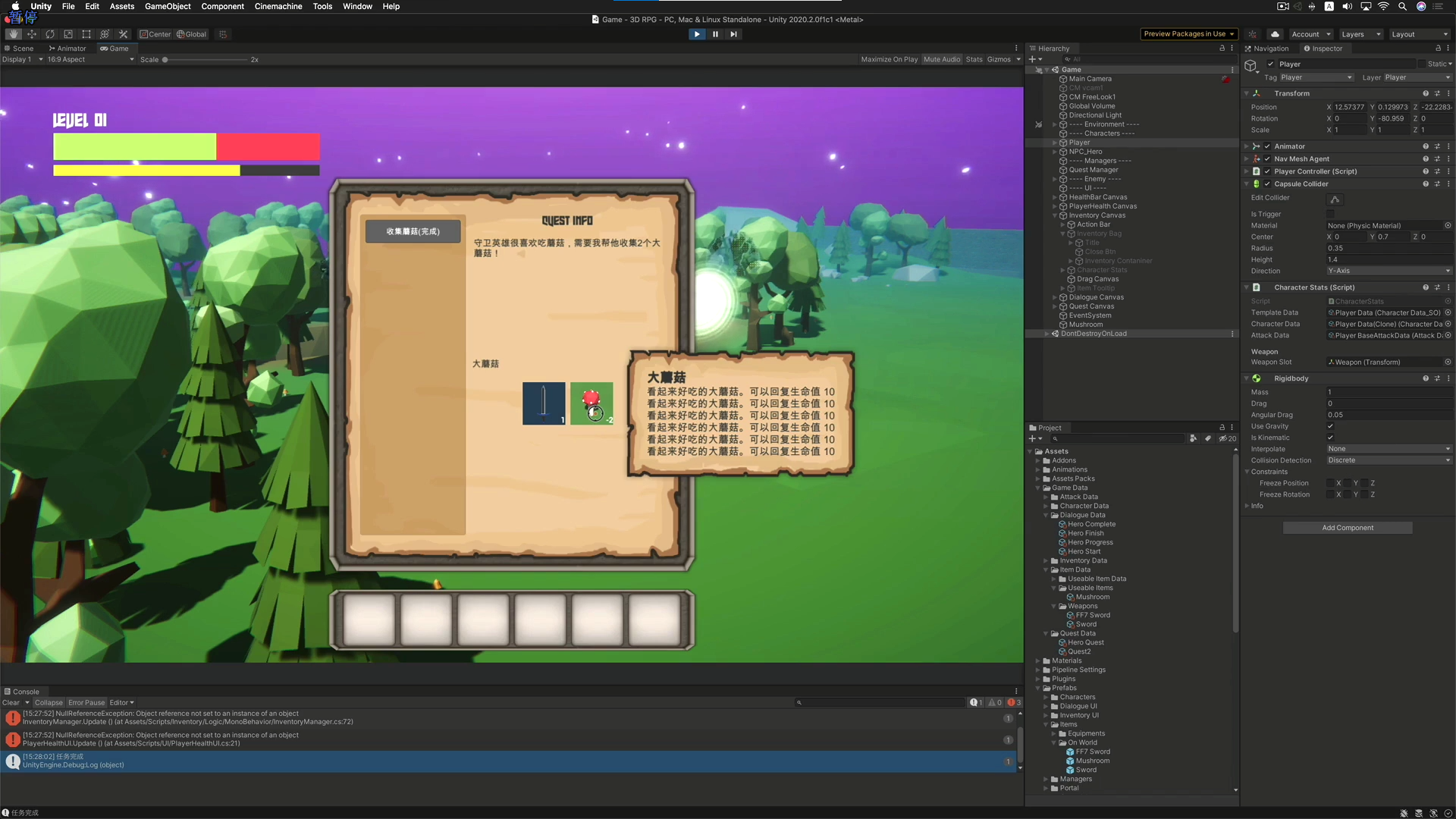Open Edit Collider tool icon
This screenshot has width=1456, height=819.
point(1335,199)
